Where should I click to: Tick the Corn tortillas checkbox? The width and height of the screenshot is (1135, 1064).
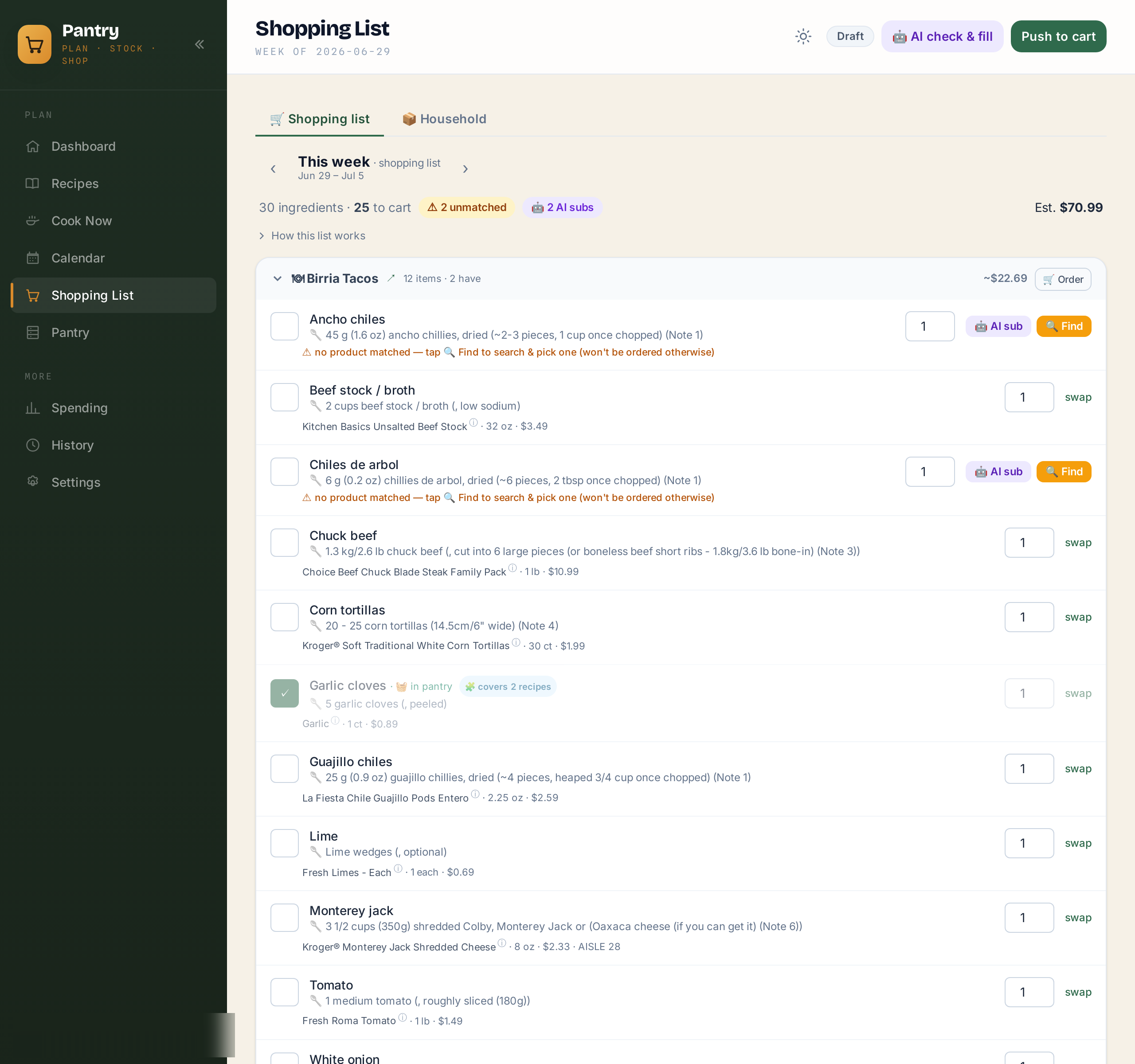[284, 617]
